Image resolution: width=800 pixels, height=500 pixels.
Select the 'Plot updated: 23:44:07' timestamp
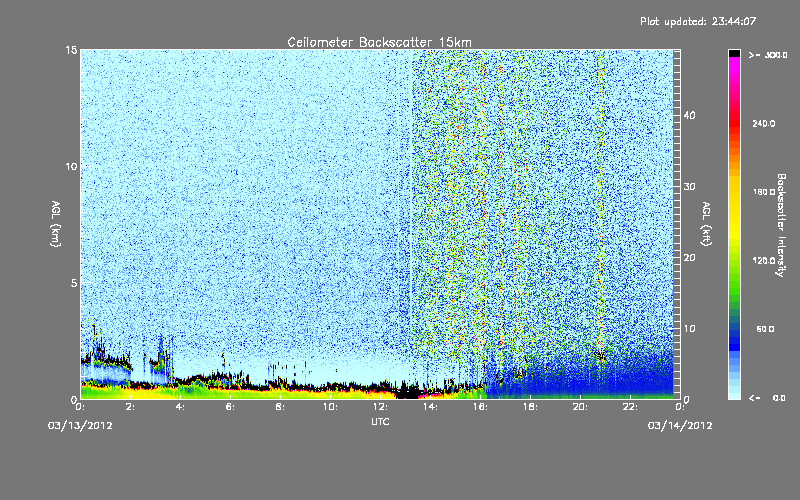(x=698, y=21)
